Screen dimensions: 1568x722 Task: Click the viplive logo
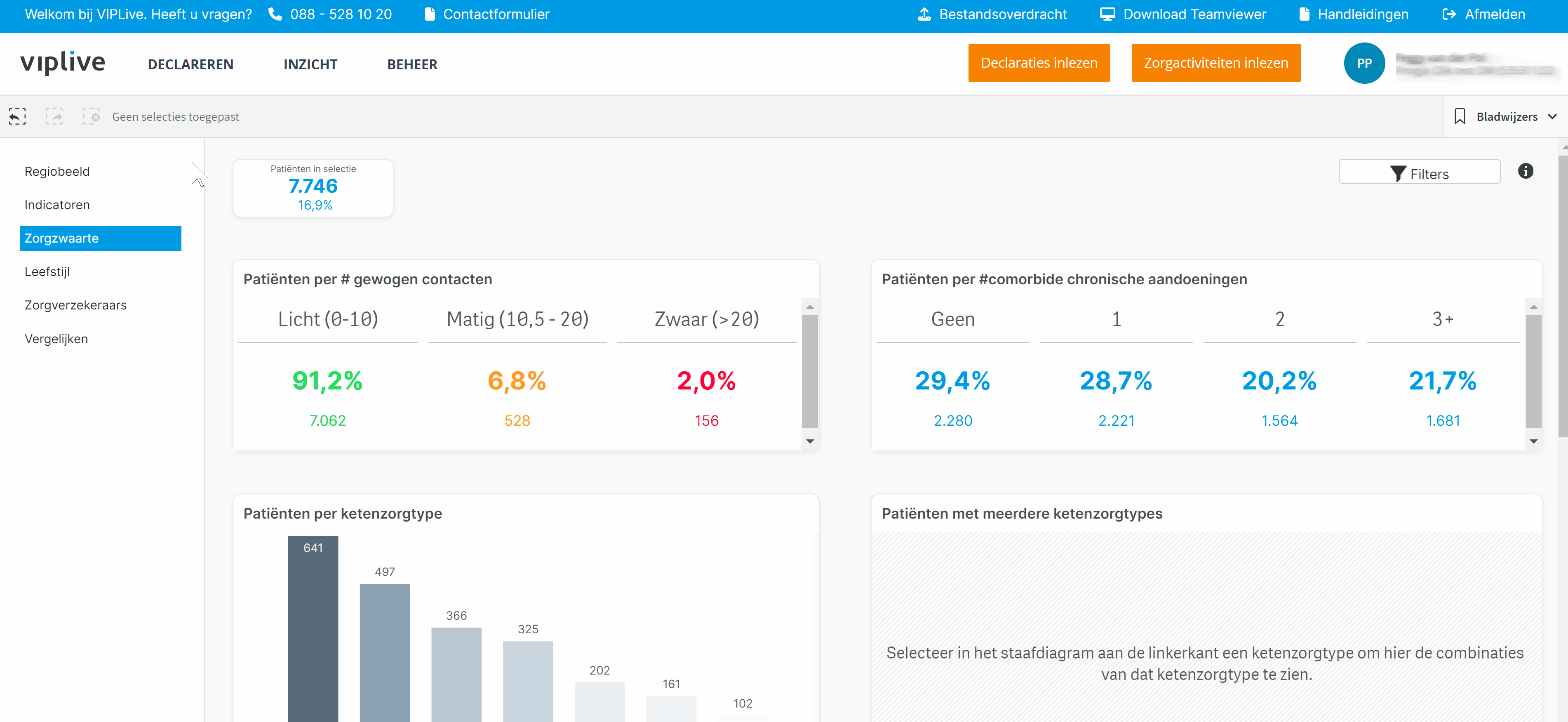click(x=63, y=62)
